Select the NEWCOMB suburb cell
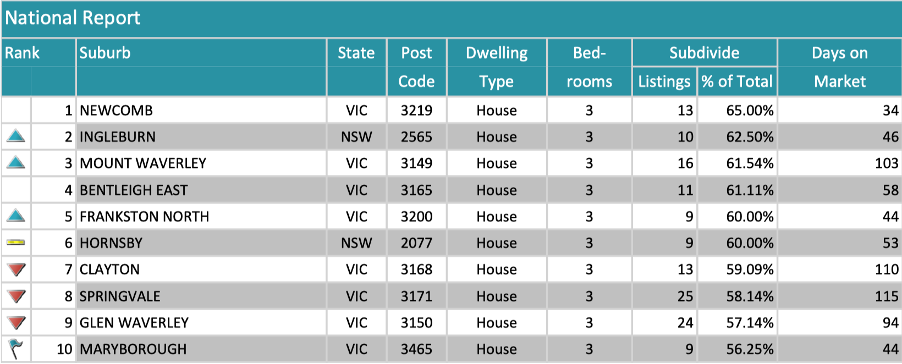Viewport: 902px width, 364px height. [201, 110]
